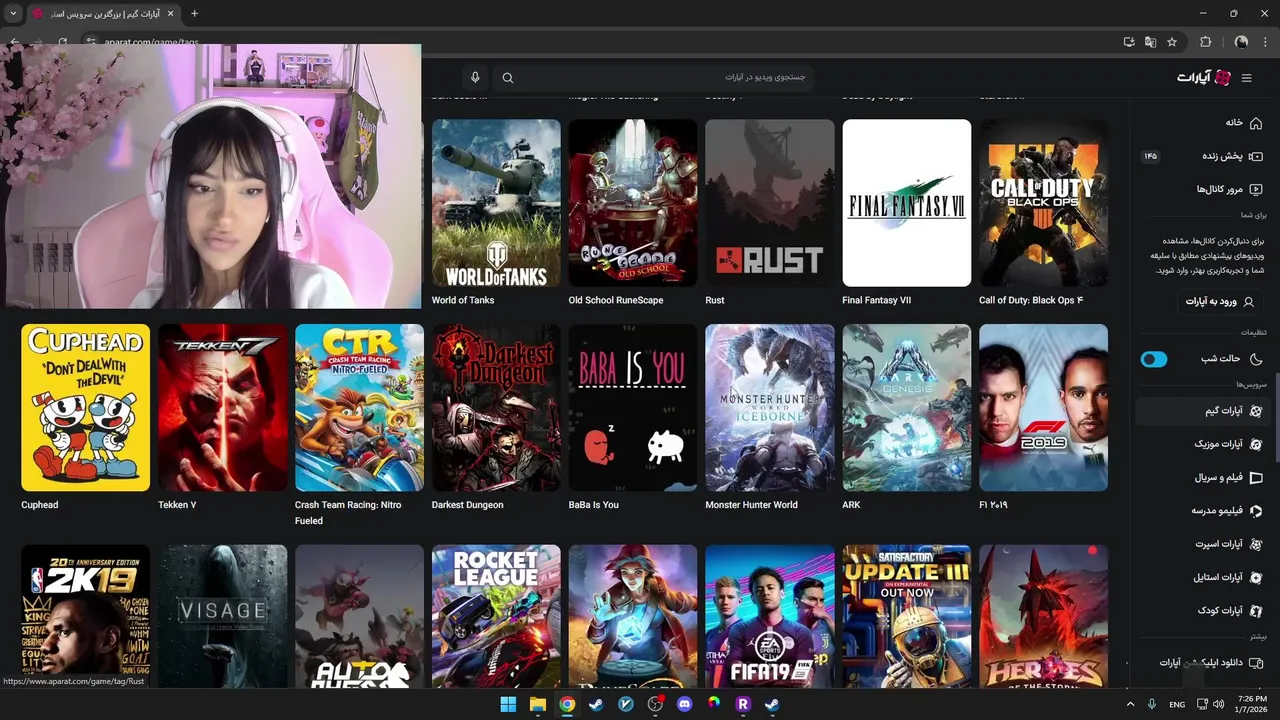This screenshot has width=1280, height=720.
Task: Click the install app icon in address bar
Action: click(x=1129, y=42)
